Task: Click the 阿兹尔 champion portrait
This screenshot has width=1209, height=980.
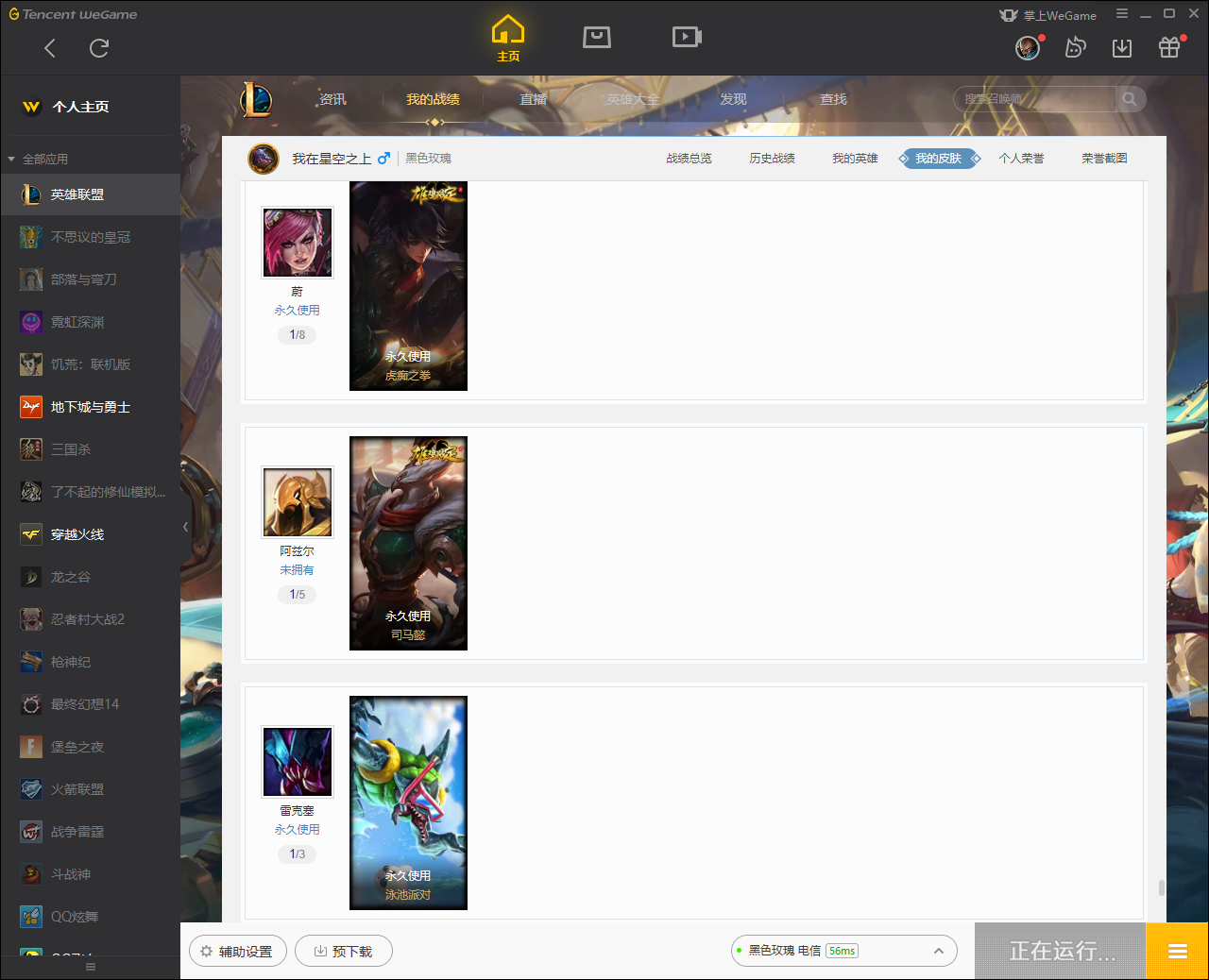Action: pyautogui.click(x=298, y=502)
